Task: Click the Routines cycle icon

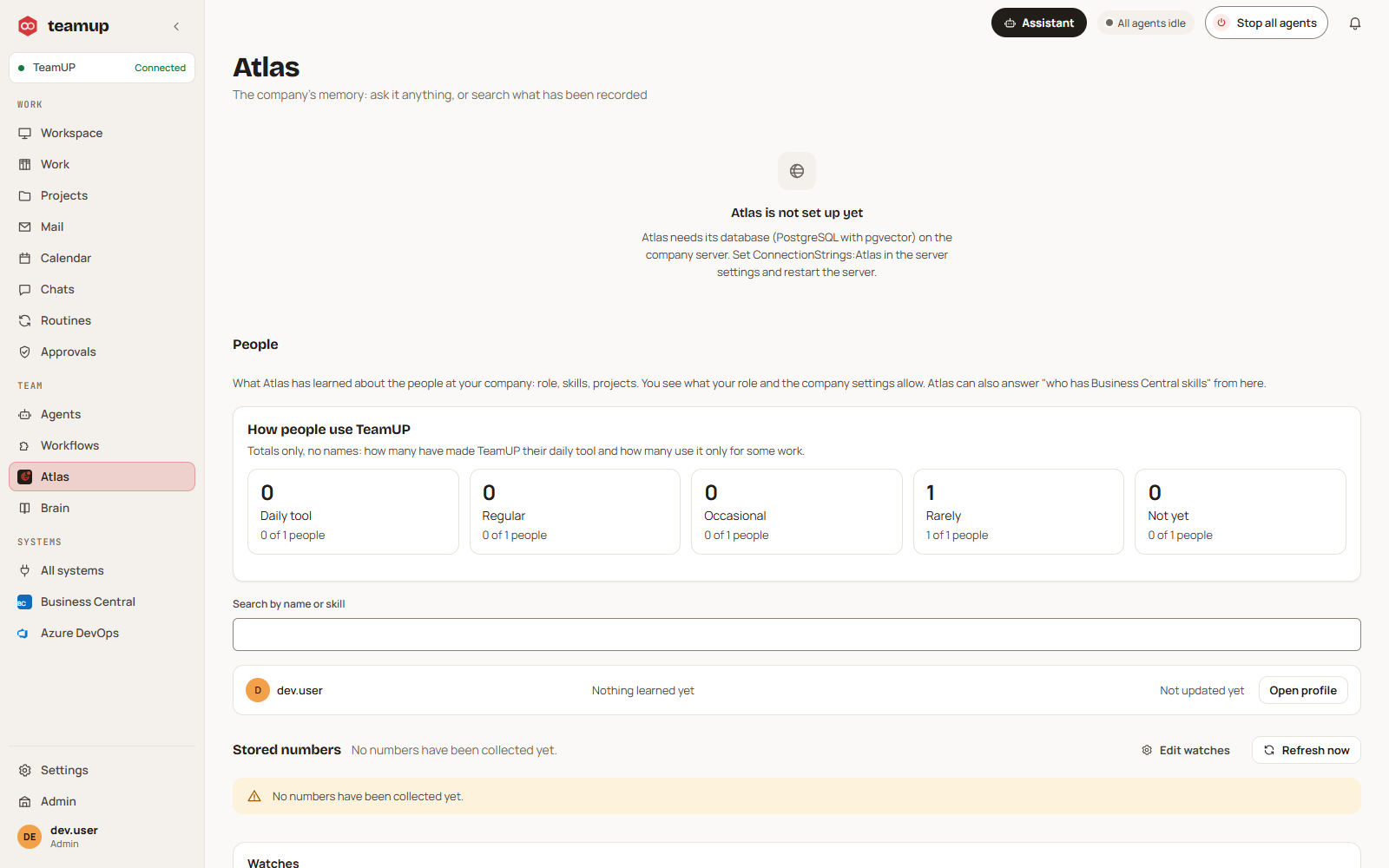Action: pos(25,320)
